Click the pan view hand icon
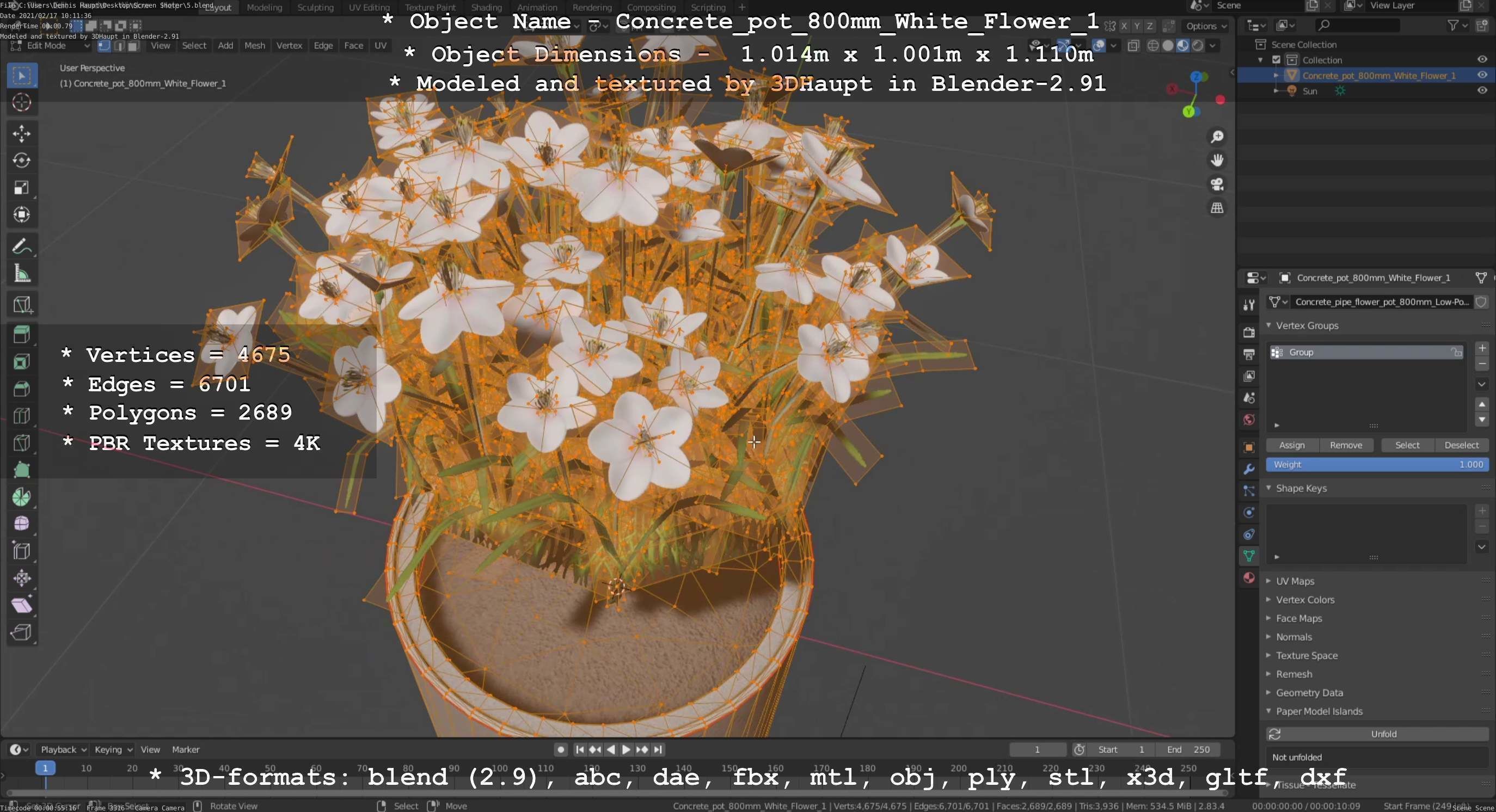 tap(1217, 160)
